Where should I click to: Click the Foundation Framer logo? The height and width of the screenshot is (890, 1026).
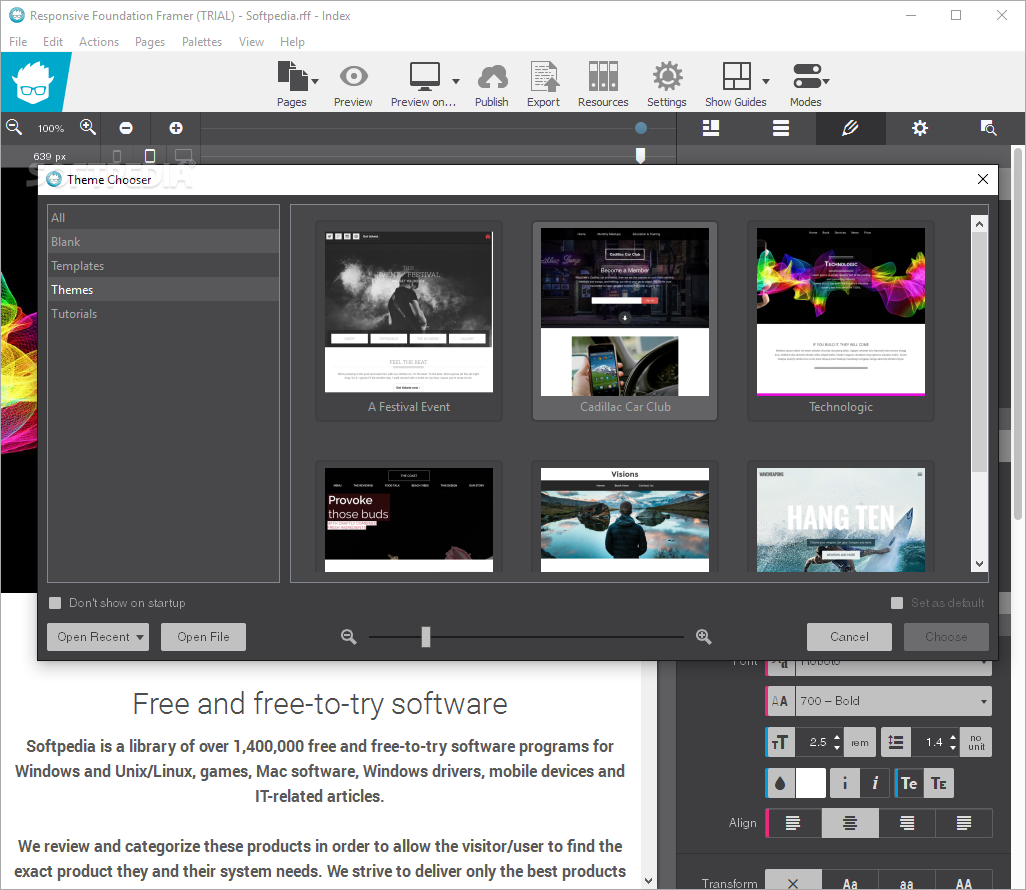point(33,82)
